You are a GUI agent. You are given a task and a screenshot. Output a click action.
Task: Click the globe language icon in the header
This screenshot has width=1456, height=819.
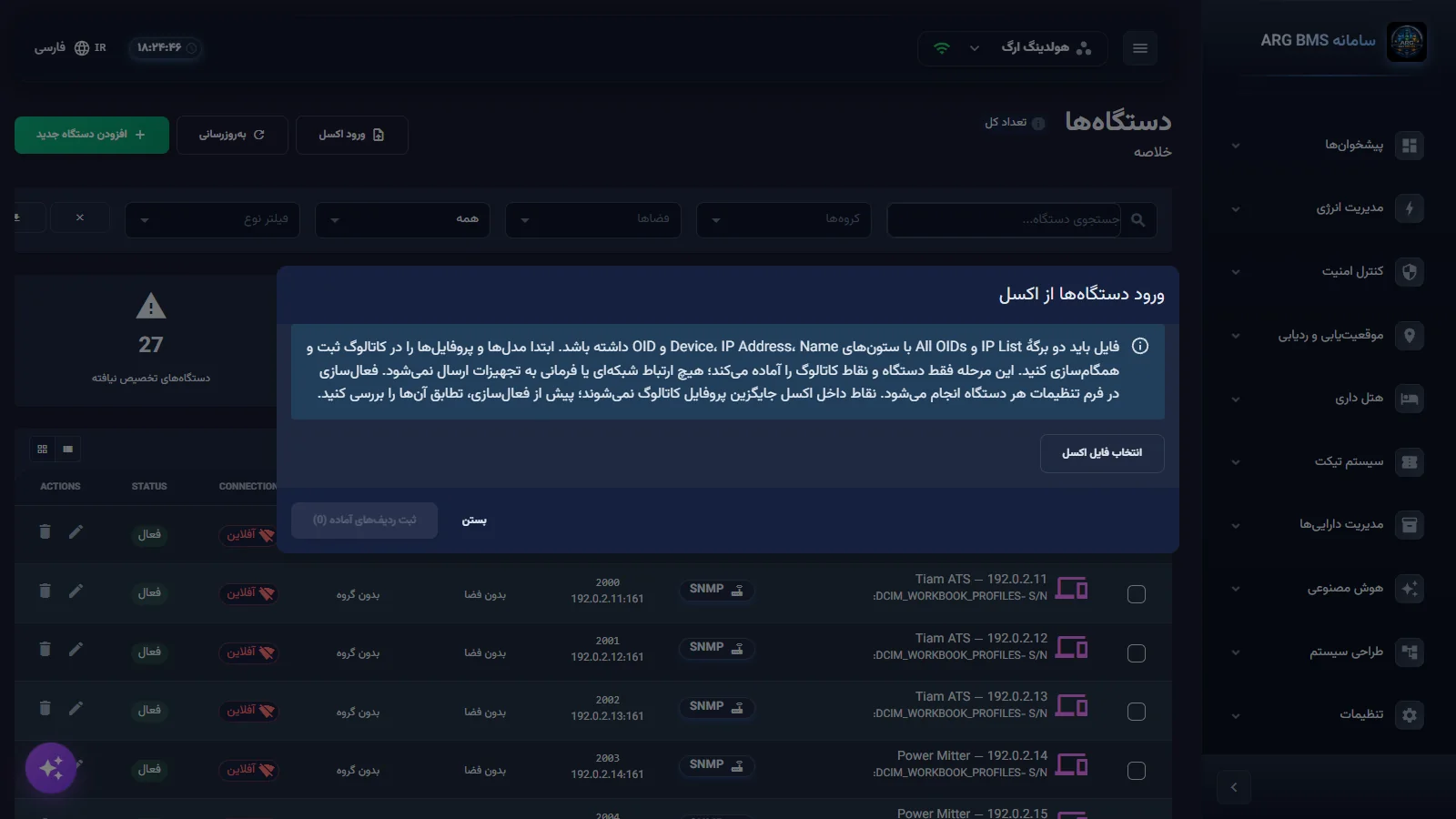pyautogui.click(x=82, y=48)
